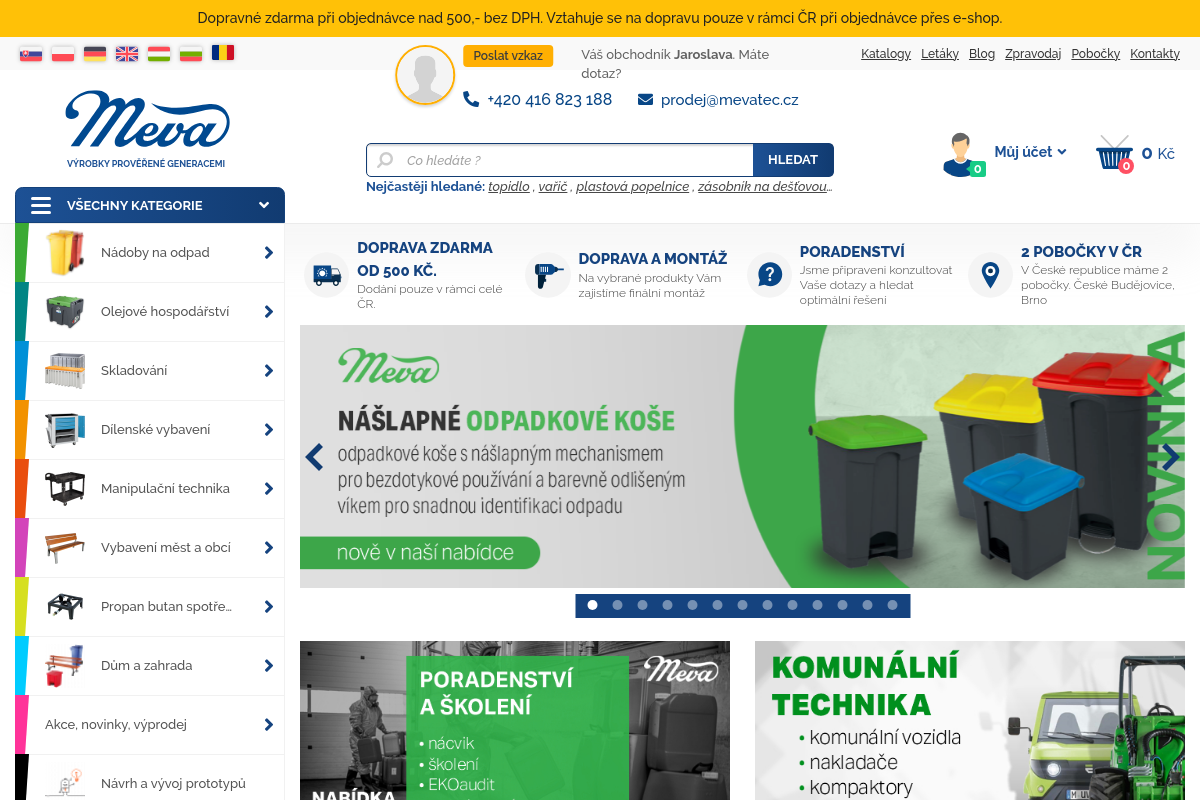Click the HLEDAT search button

[x=793, y=160]
